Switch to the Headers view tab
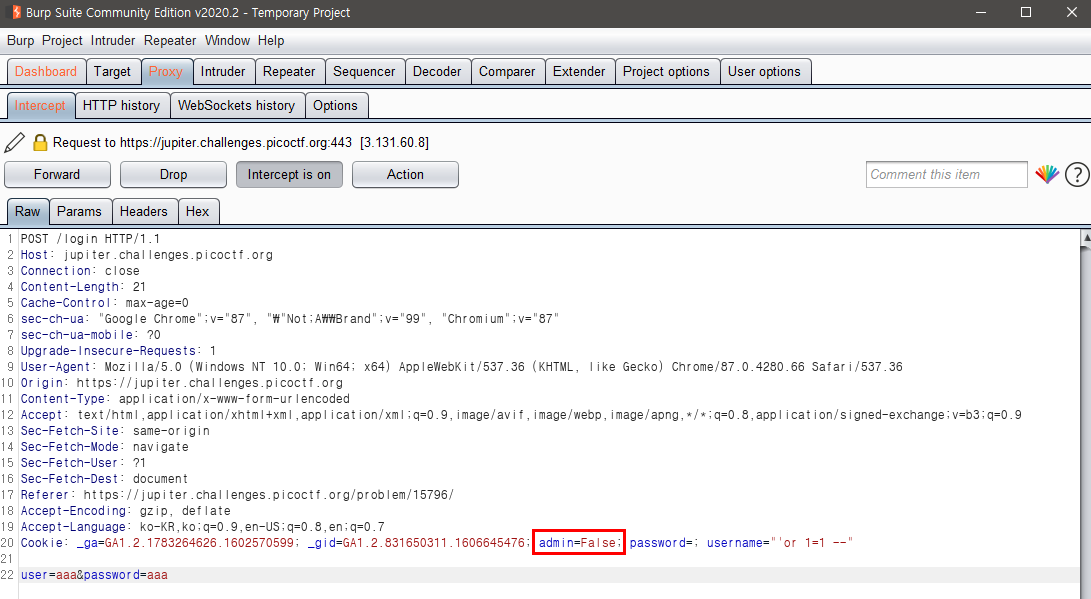1091x599 pixels. pos(143,211)
